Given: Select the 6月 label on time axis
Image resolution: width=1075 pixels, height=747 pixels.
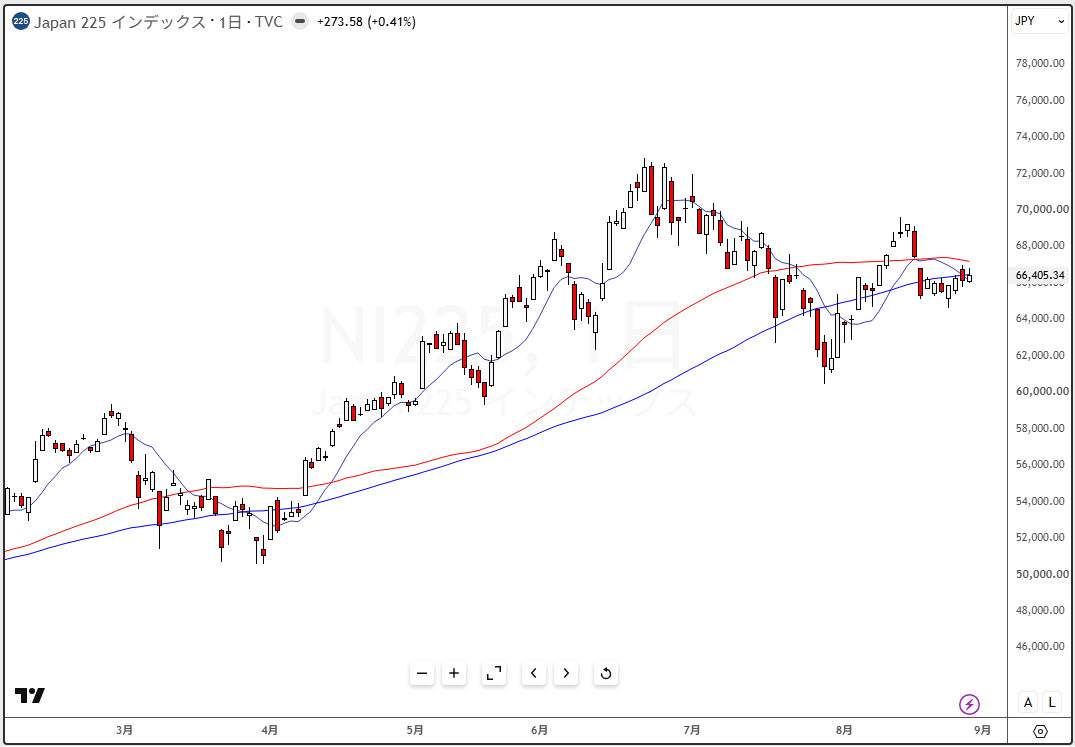Looking at the screenshot, I should point(540,730).
